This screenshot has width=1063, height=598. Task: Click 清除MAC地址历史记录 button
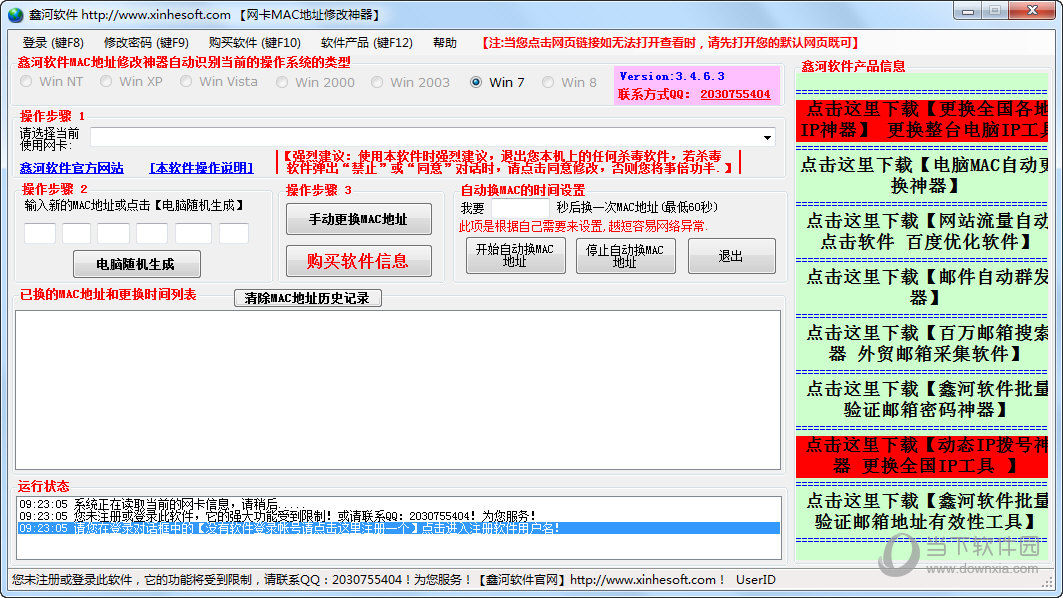pyautogui.click(x=307, y=298)
